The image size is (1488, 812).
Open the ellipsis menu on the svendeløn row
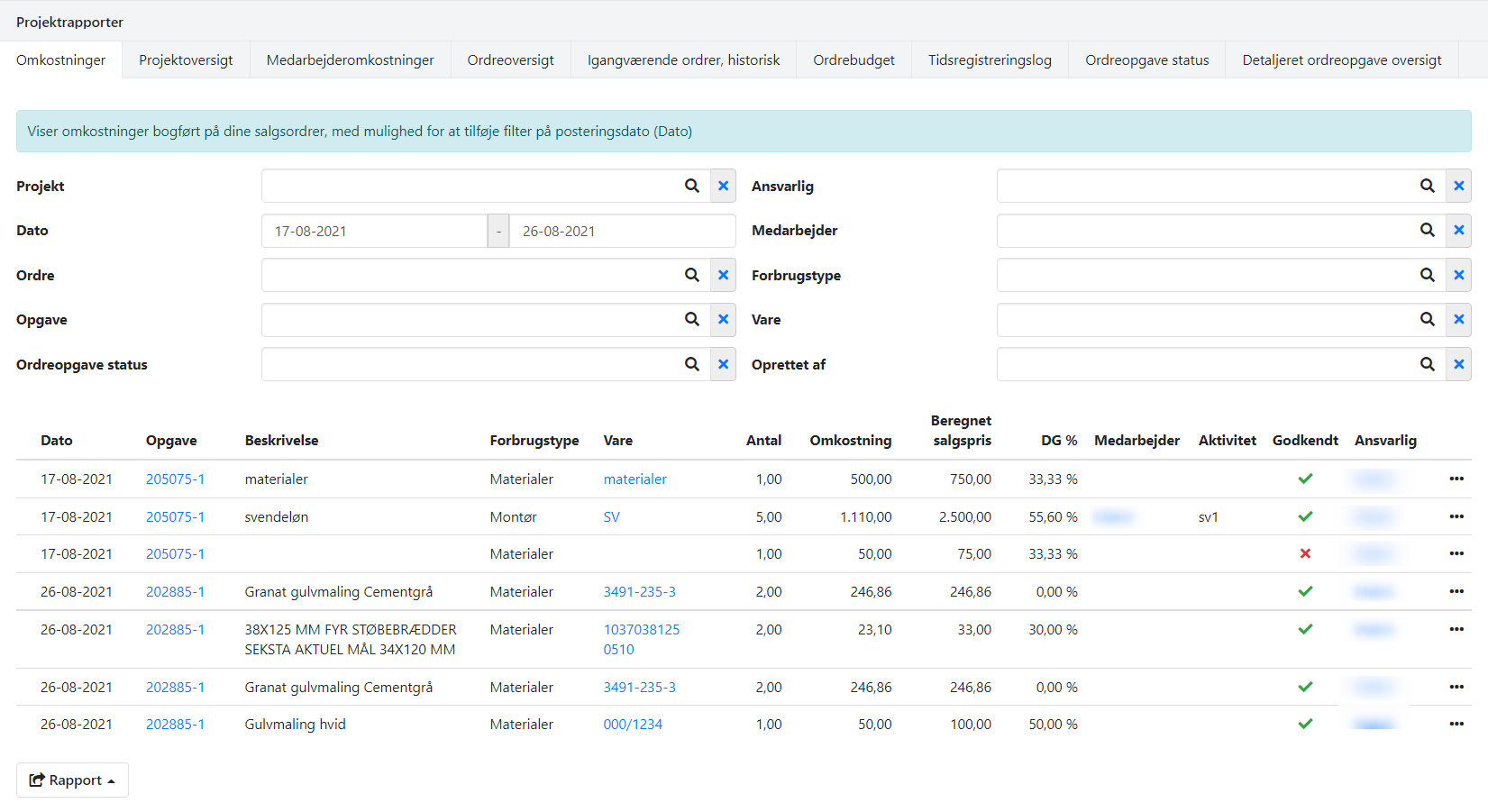click(1457, 516)
